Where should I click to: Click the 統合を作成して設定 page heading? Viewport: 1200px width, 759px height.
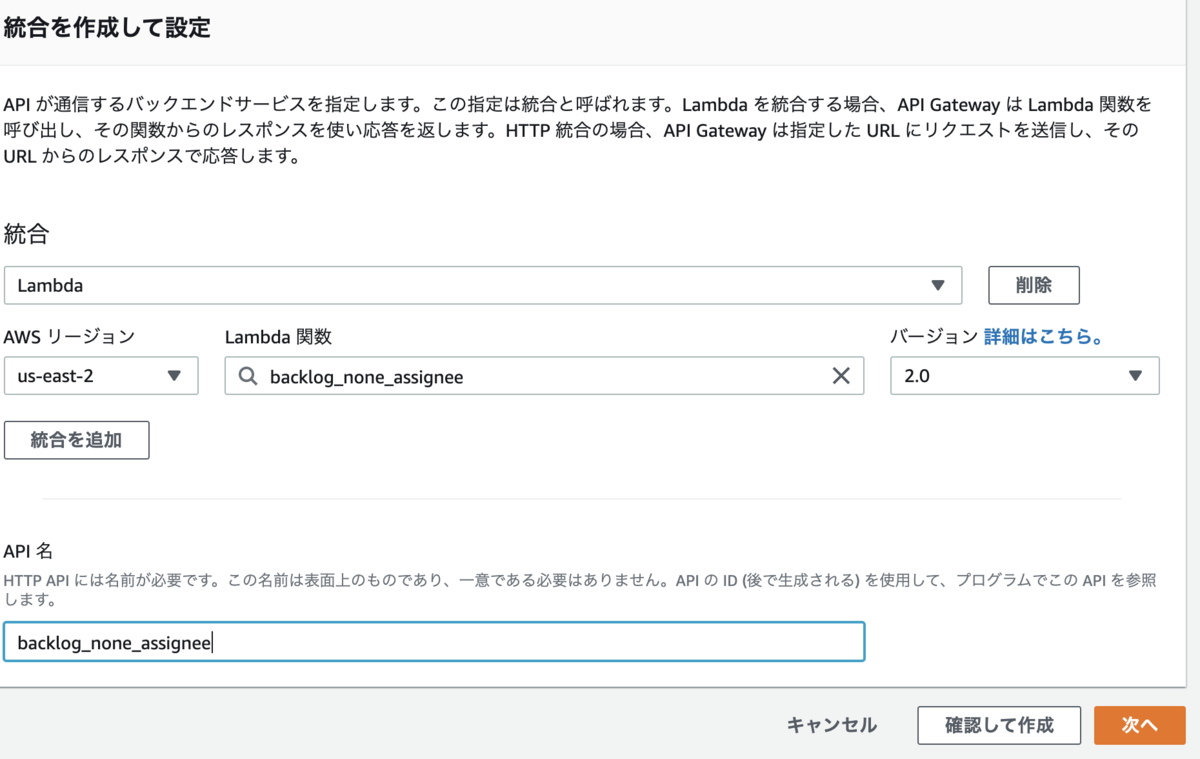107,28
